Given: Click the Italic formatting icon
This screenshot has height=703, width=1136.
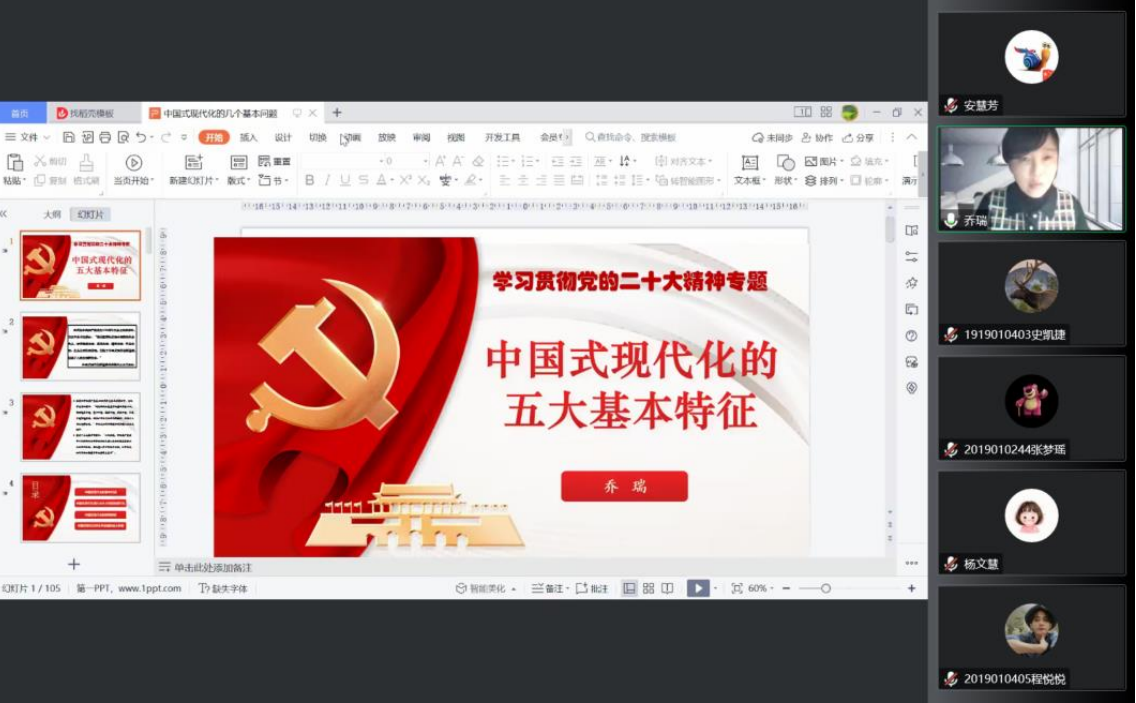Looking at the screenshot, I should point(327,181).
